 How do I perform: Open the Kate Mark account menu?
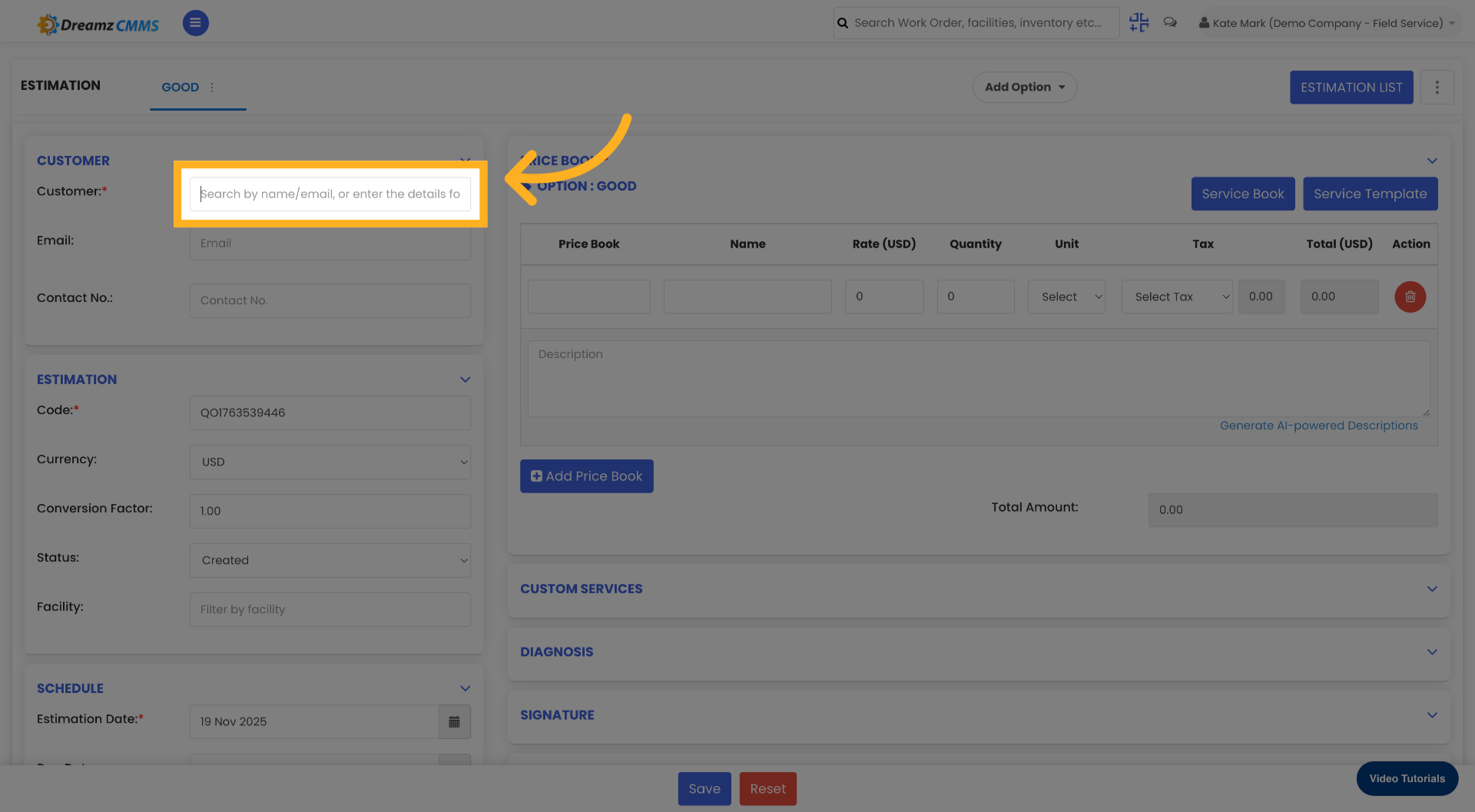click(x=1327, y=22)
